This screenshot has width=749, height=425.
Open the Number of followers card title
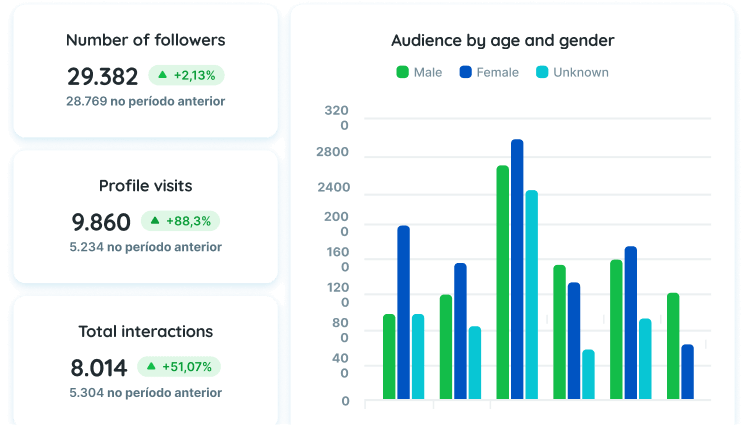click(146, 40)
